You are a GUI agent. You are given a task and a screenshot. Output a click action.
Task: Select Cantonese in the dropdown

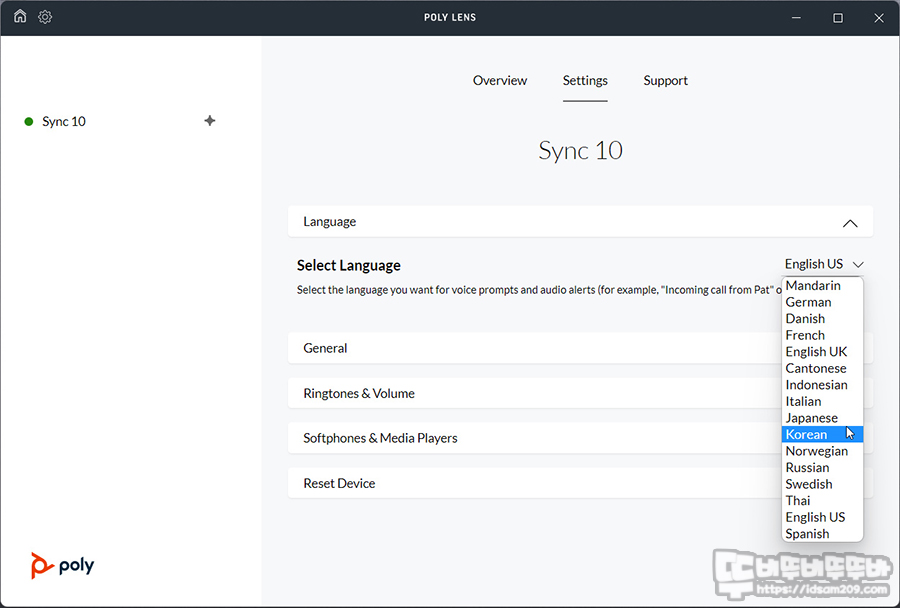(823, 368)
